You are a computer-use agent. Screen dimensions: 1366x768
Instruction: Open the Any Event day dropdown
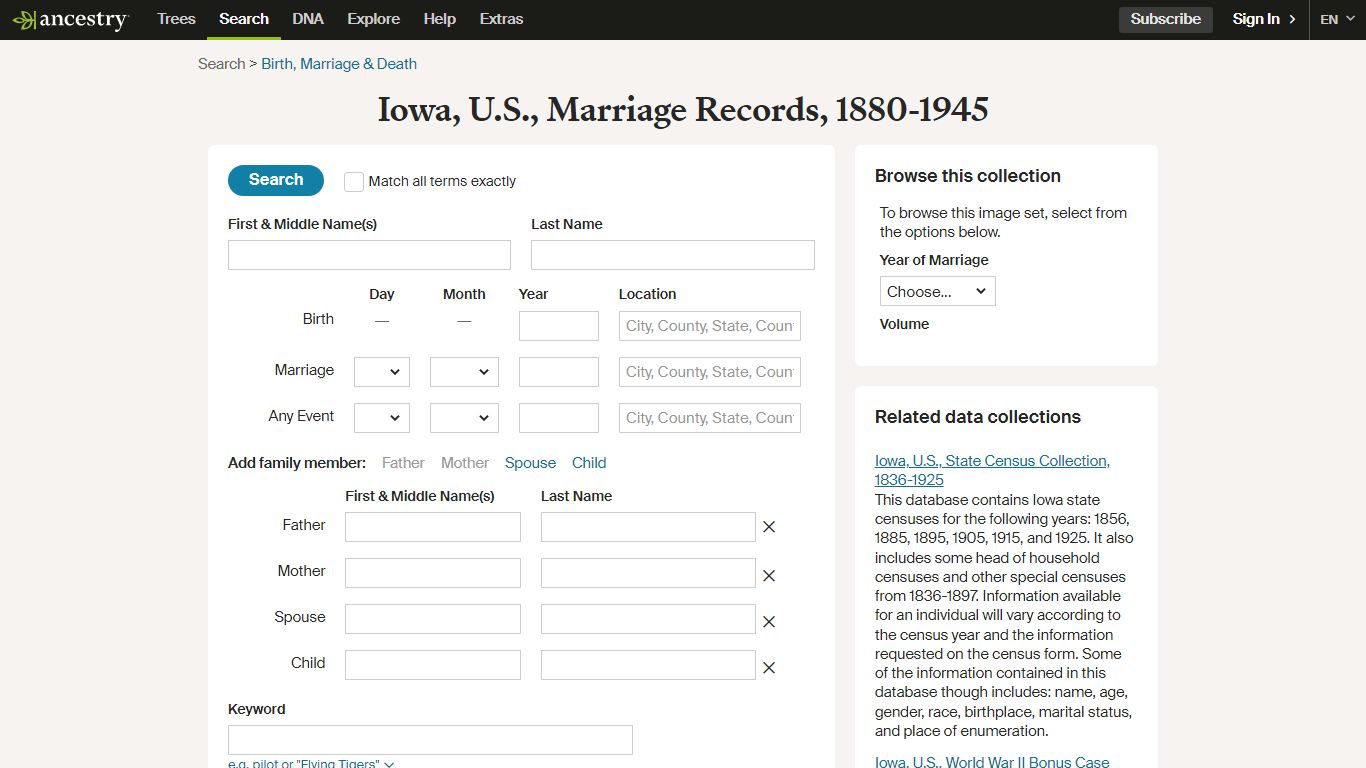coord(382,418)
